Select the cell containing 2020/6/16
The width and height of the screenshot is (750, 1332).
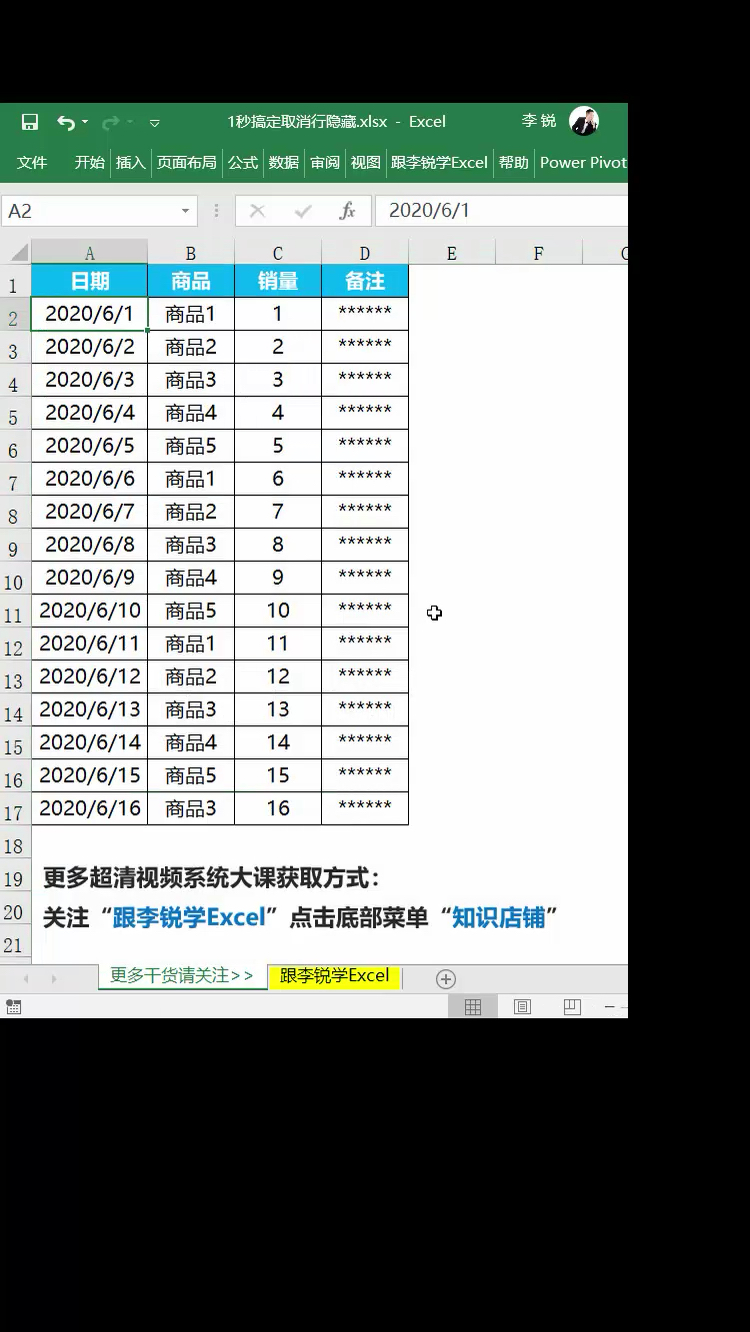coord(89,808)
